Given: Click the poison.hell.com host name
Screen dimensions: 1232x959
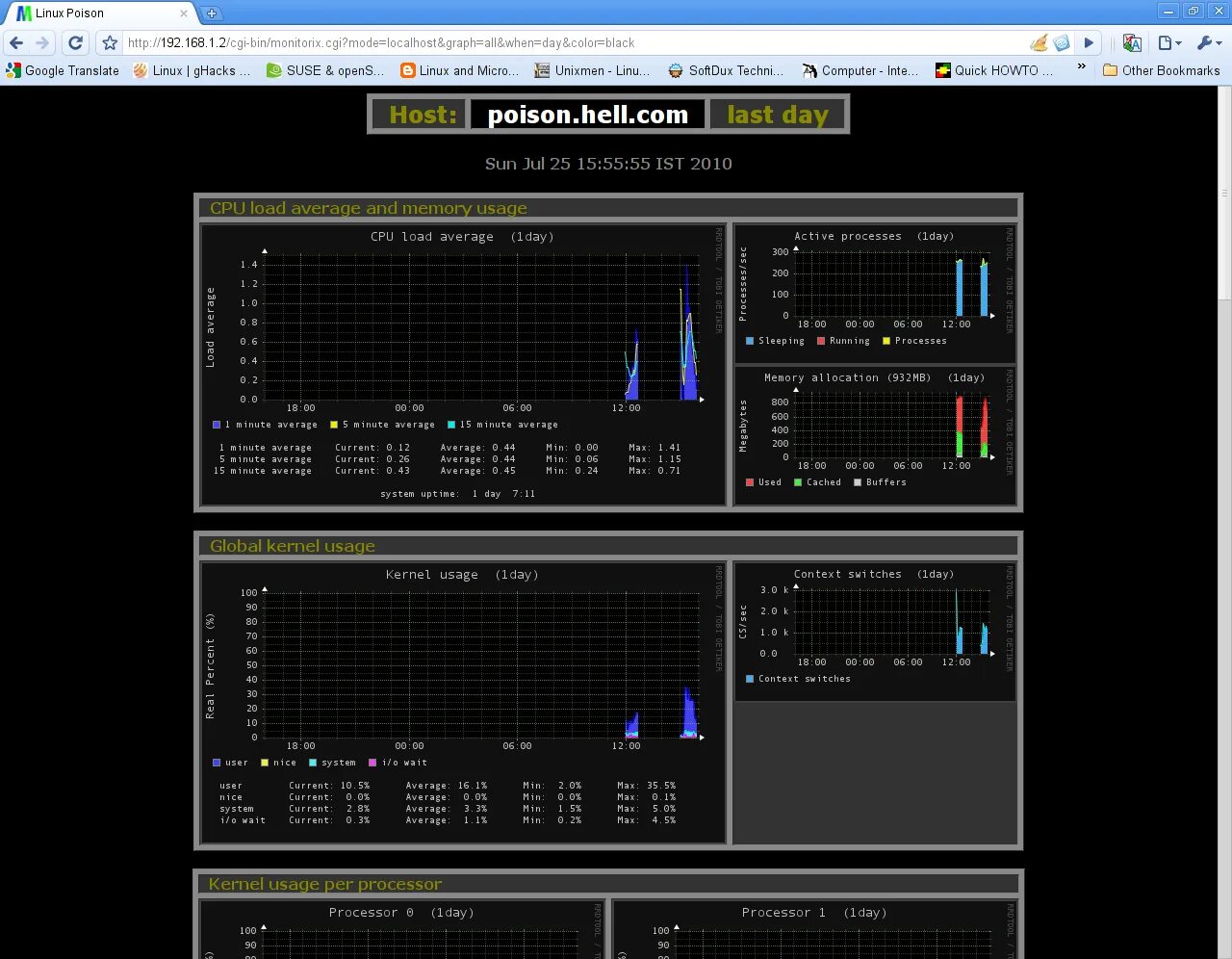Looking at the screenshot, I should coord(587,115).
